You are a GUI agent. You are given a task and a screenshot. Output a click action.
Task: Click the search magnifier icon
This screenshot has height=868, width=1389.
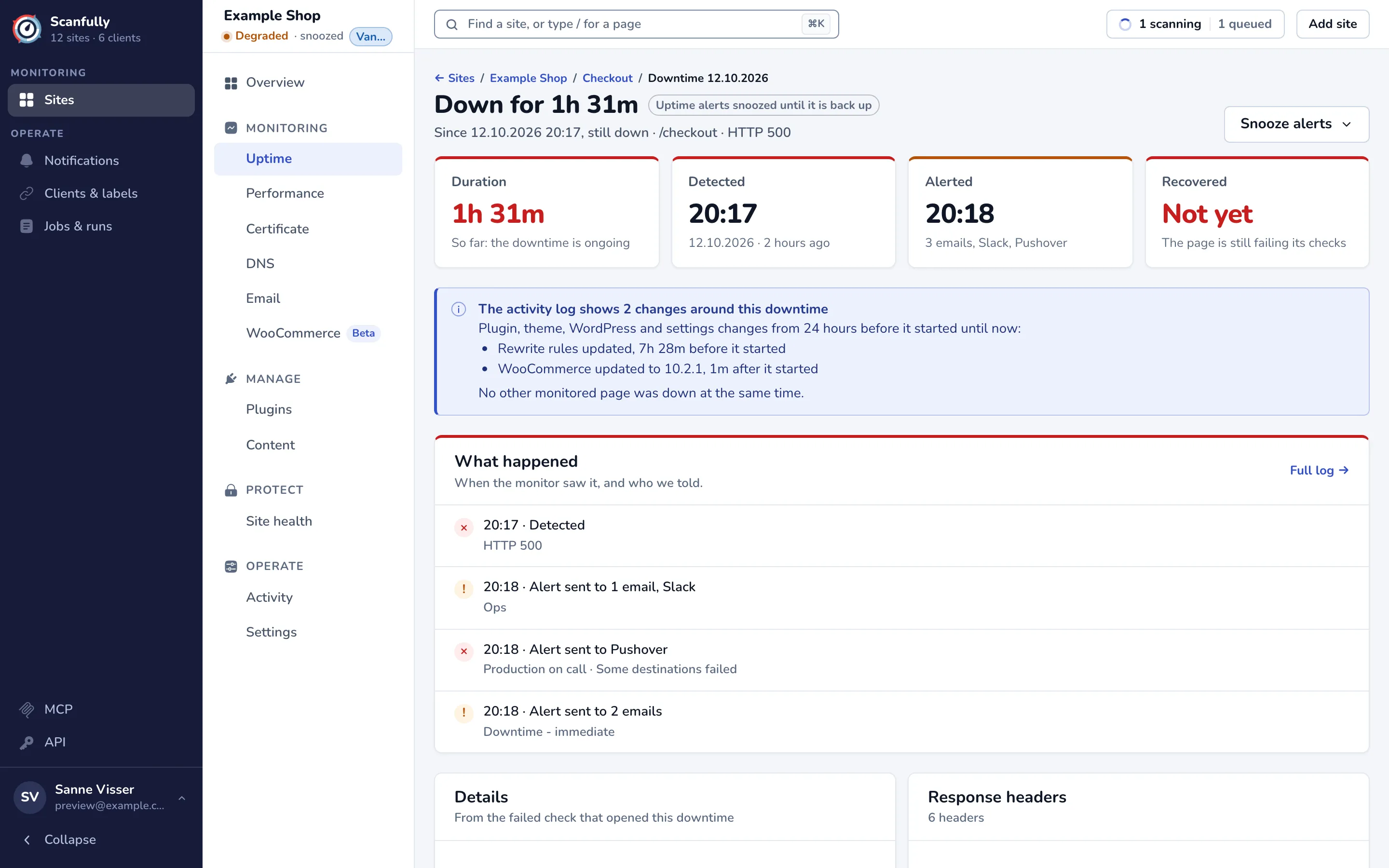tap(452, 24)
